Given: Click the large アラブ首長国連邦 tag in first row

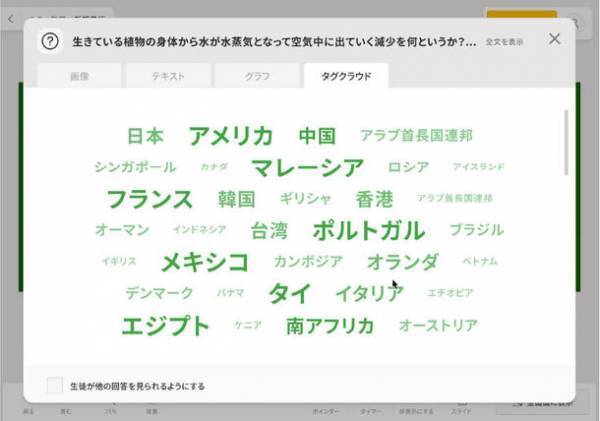Looking at the screenshot, I should tap(416, 135).
